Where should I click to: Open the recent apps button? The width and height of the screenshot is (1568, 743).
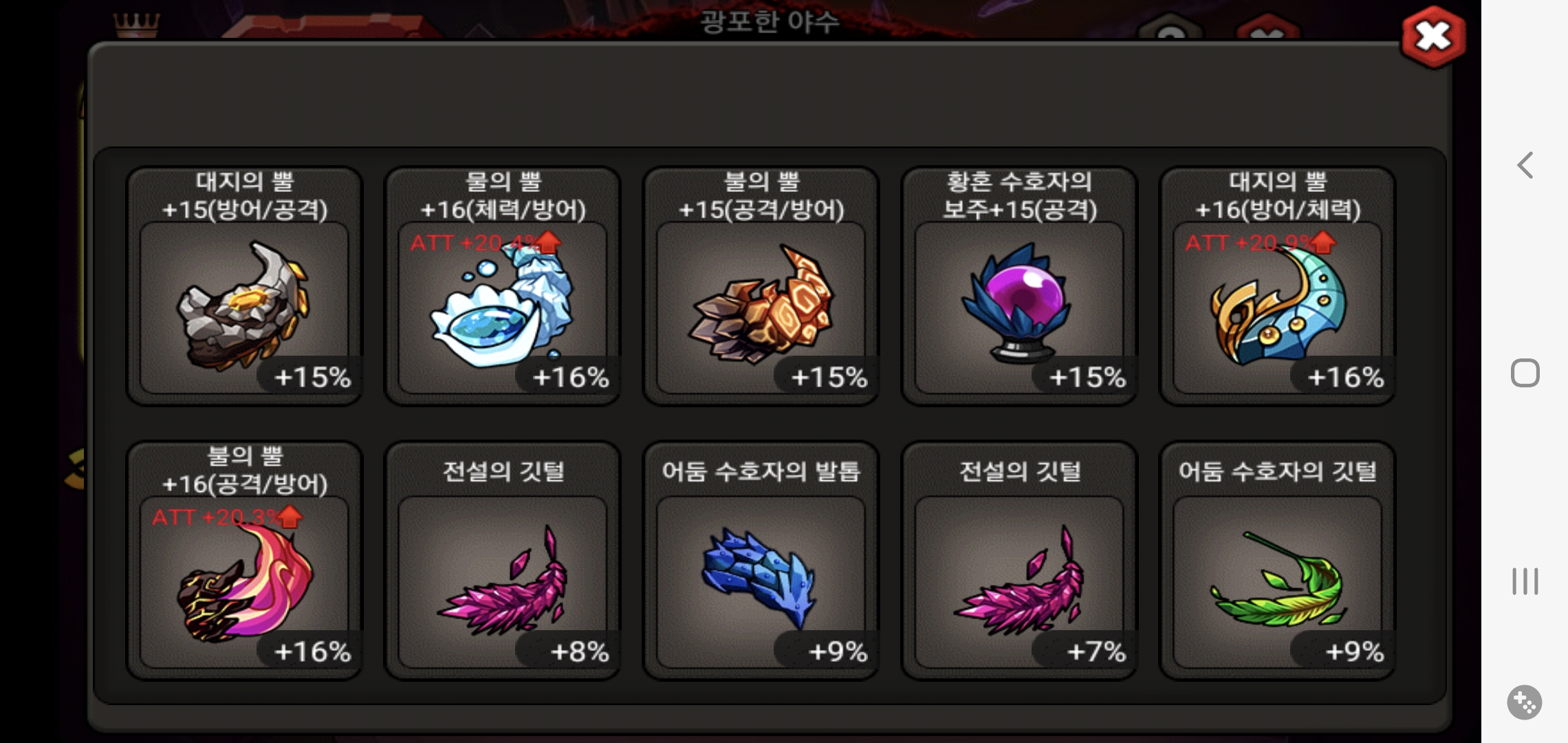tap(1525, 581)
